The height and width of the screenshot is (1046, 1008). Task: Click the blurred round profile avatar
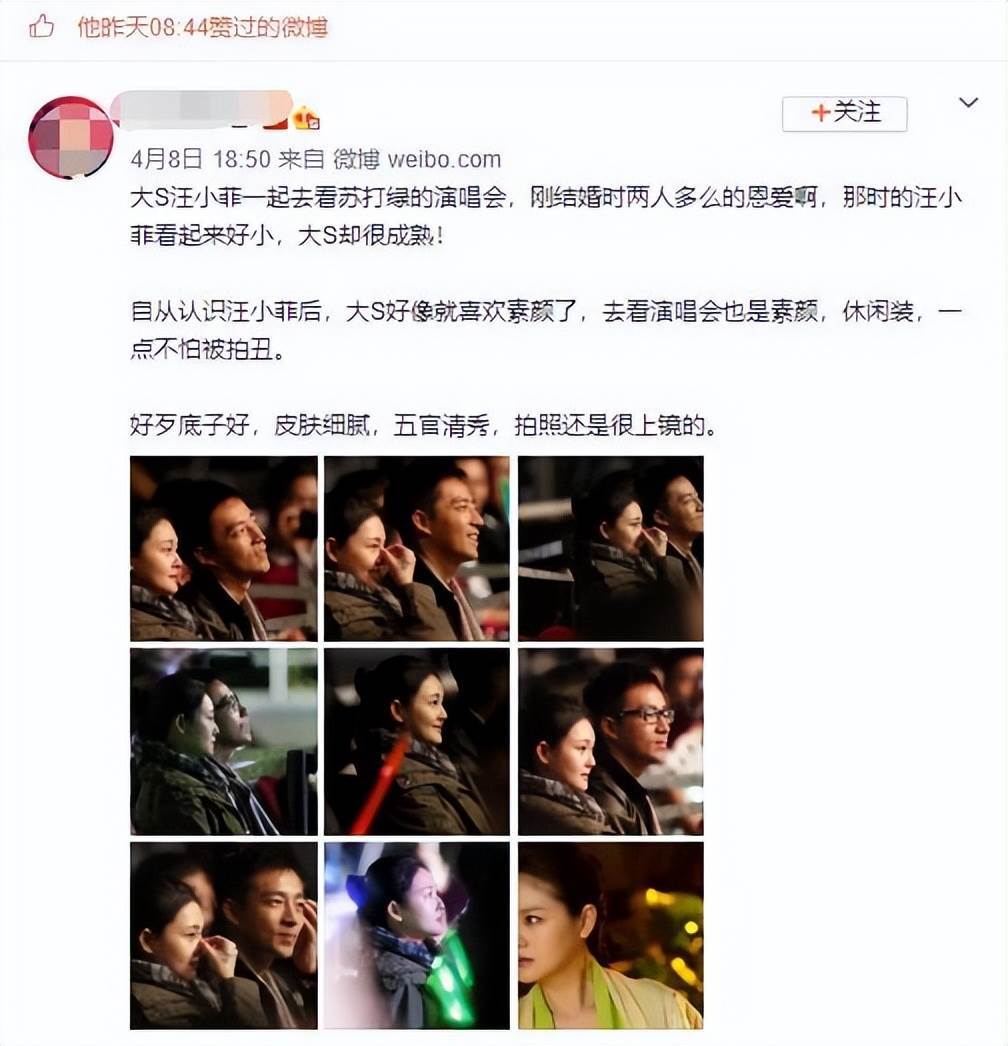(x=71, y=137)
